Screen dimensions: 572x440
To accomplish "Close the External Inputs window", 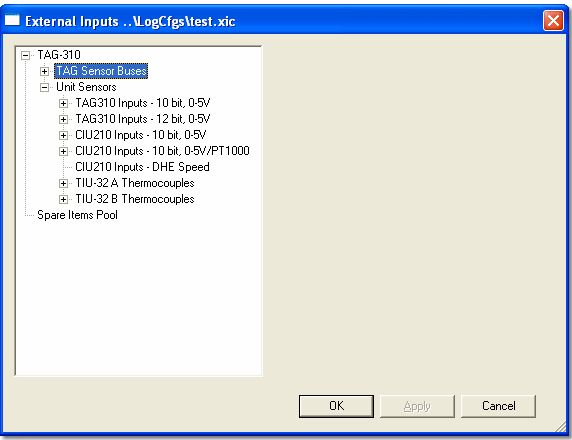I will click(553, 20).
